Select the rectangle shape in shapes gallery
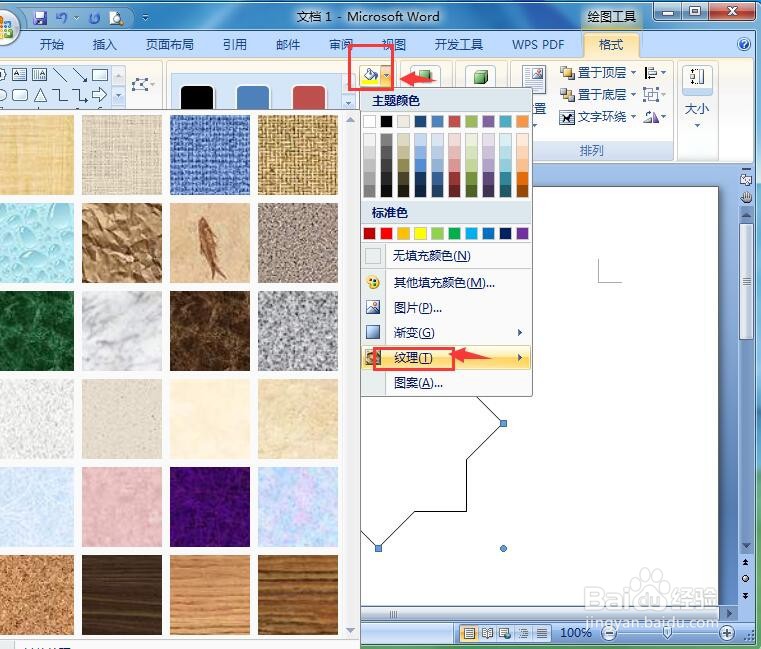The image size is (761, 649). point(100,74)
